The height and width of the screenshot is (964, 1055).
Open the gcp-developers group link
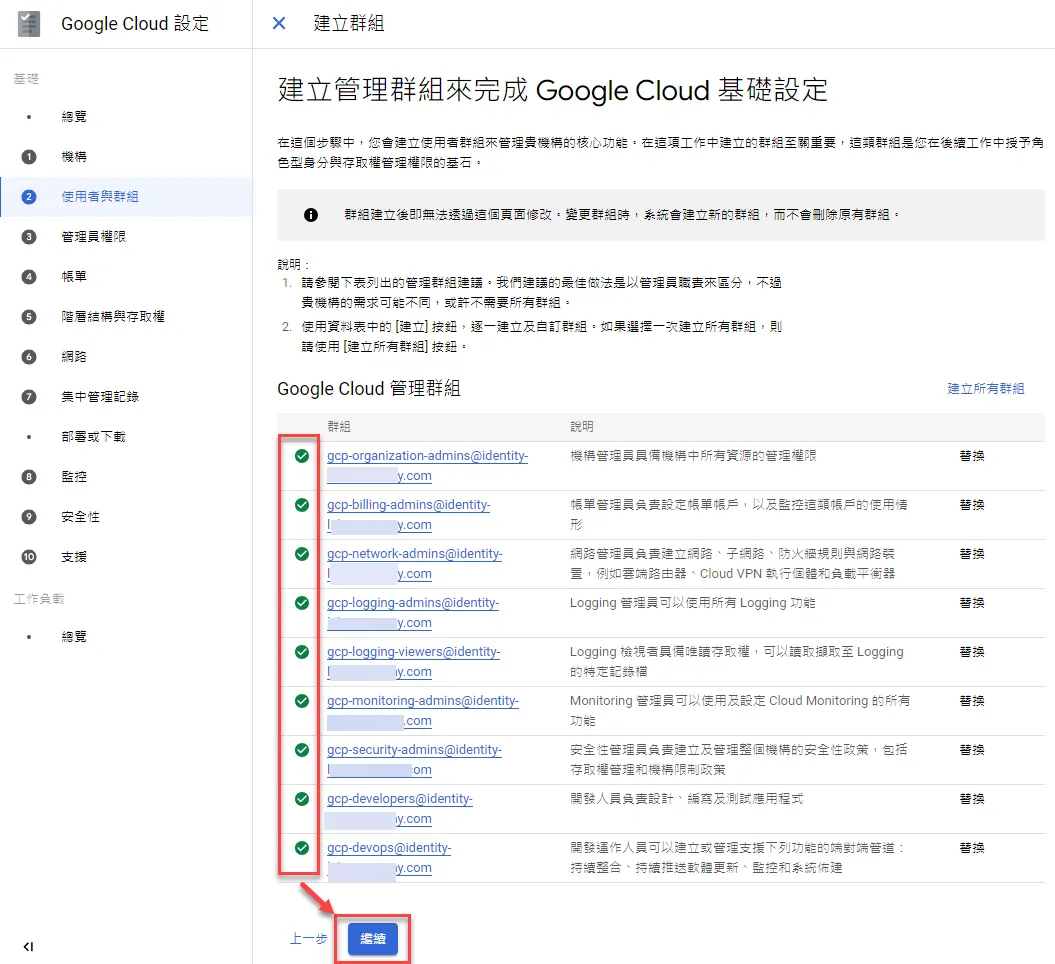pos(400,809)
